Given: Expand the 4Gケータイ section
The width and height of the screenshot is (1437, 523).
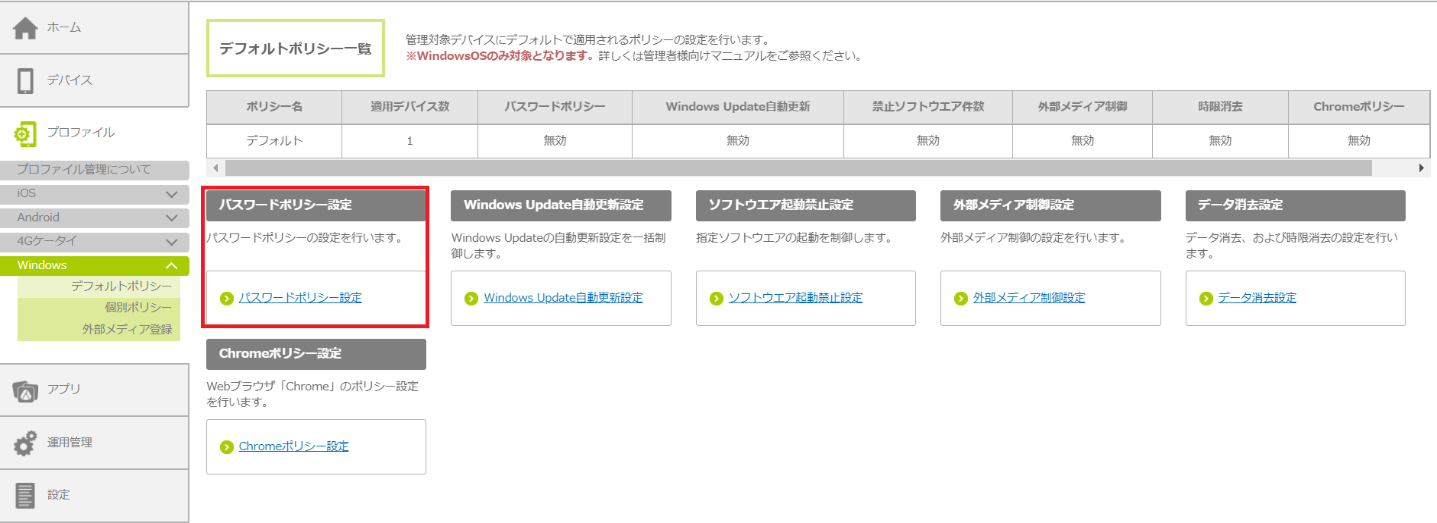Looking at the screenshot, I should tap(171, 242).
